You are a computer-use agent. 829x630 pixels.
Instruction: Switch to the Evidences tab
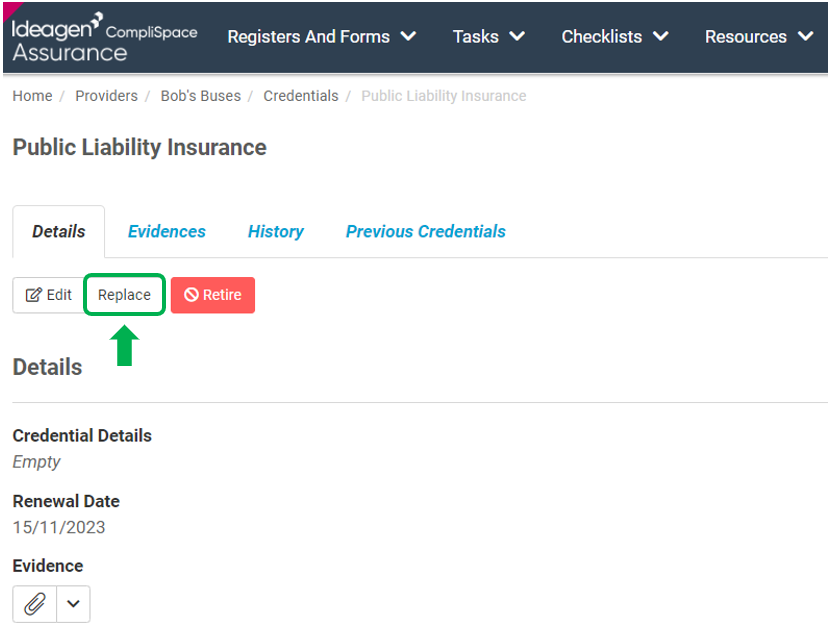(167, 231)
